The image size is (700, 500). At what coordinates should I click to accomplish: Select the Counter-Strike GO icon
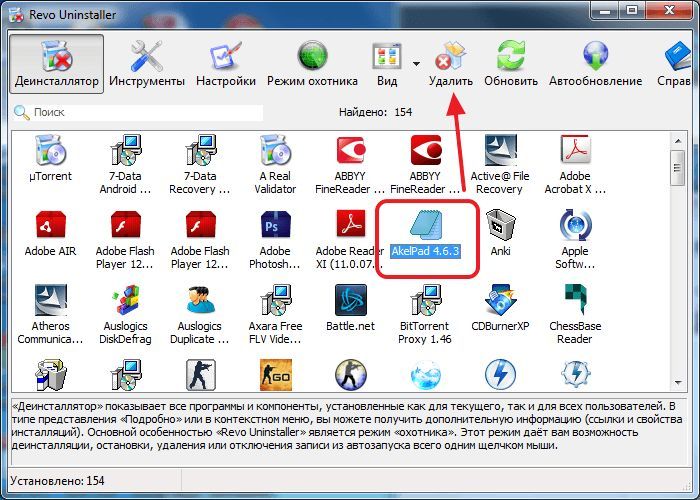276,375
